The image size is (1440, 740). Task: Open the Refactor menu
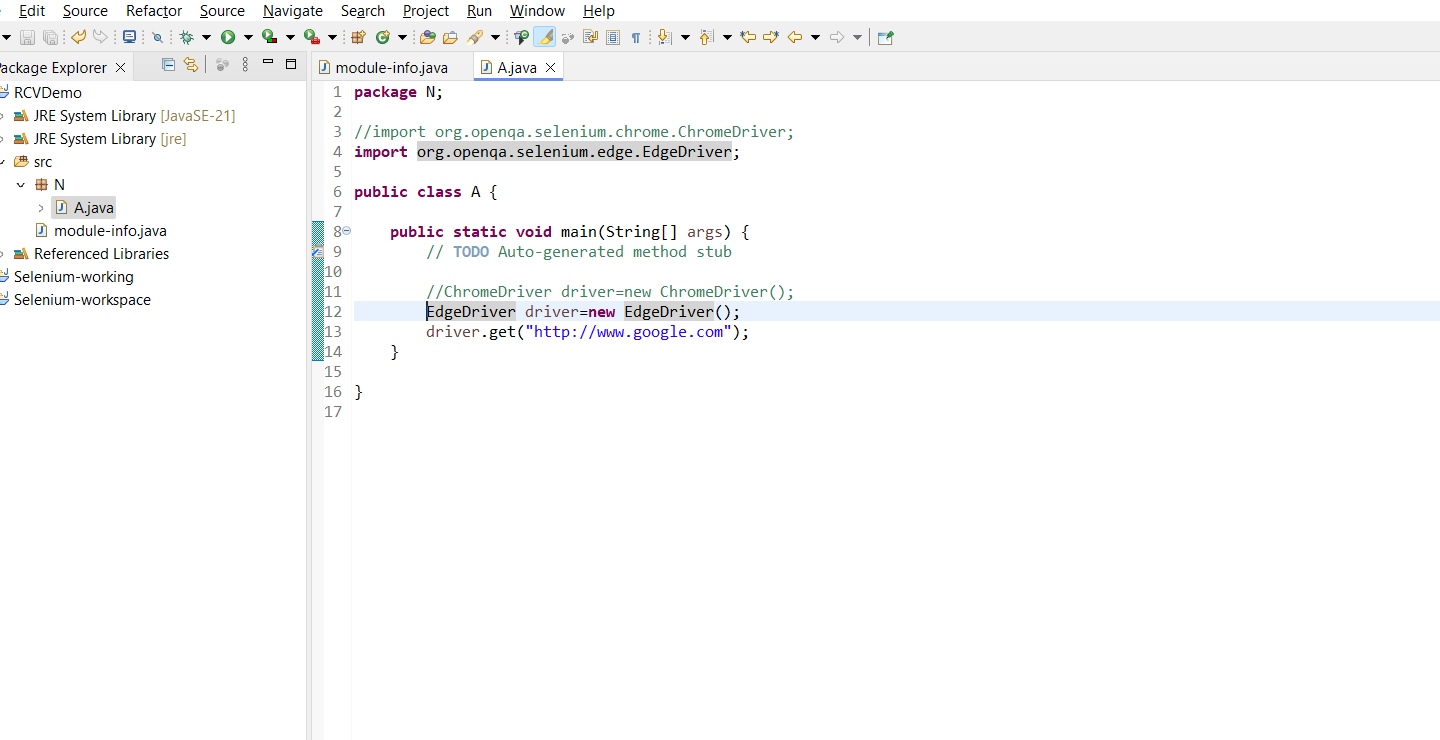(x=153, y=11)
